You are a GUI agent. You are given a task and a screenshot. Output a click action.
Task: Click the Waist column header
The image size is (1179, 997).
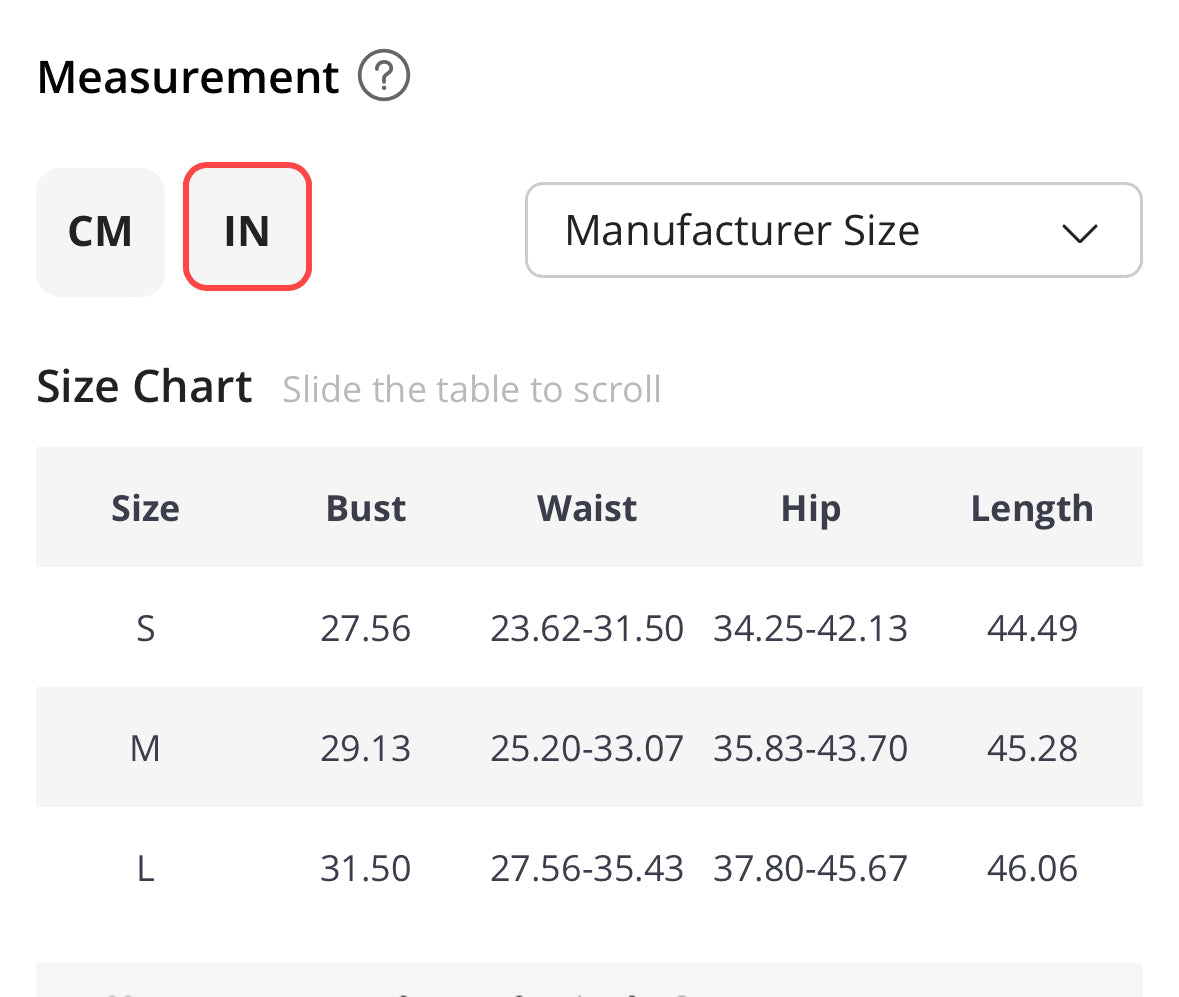(x=587, y=508)
